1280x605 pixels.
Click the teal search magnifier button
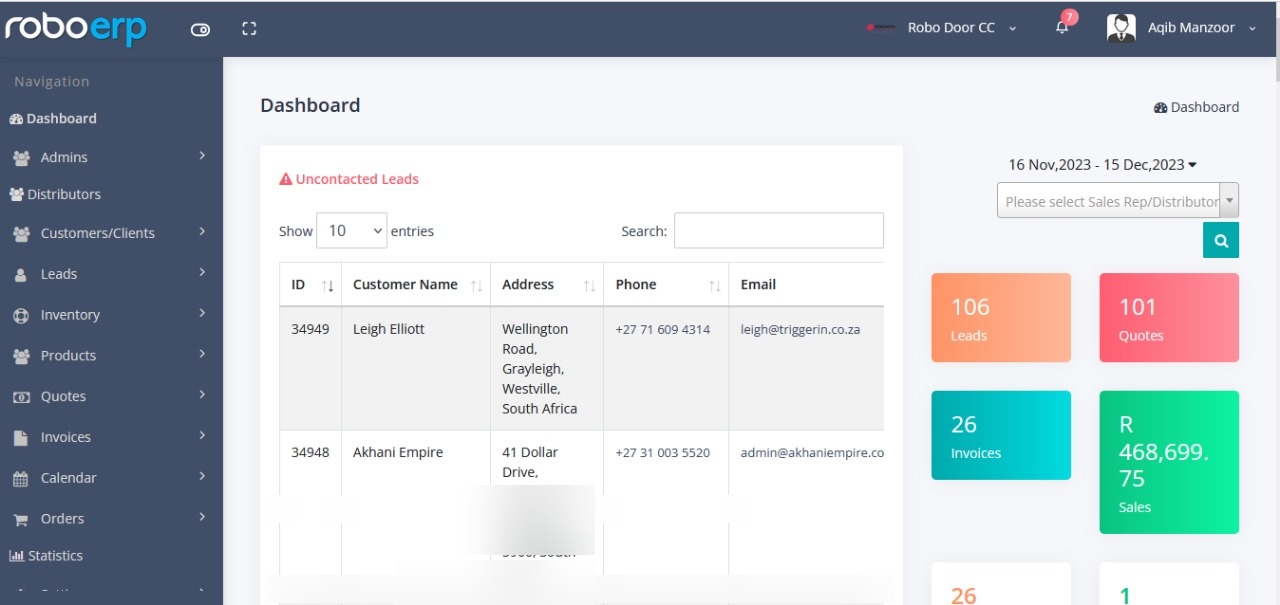point(1220,240)
